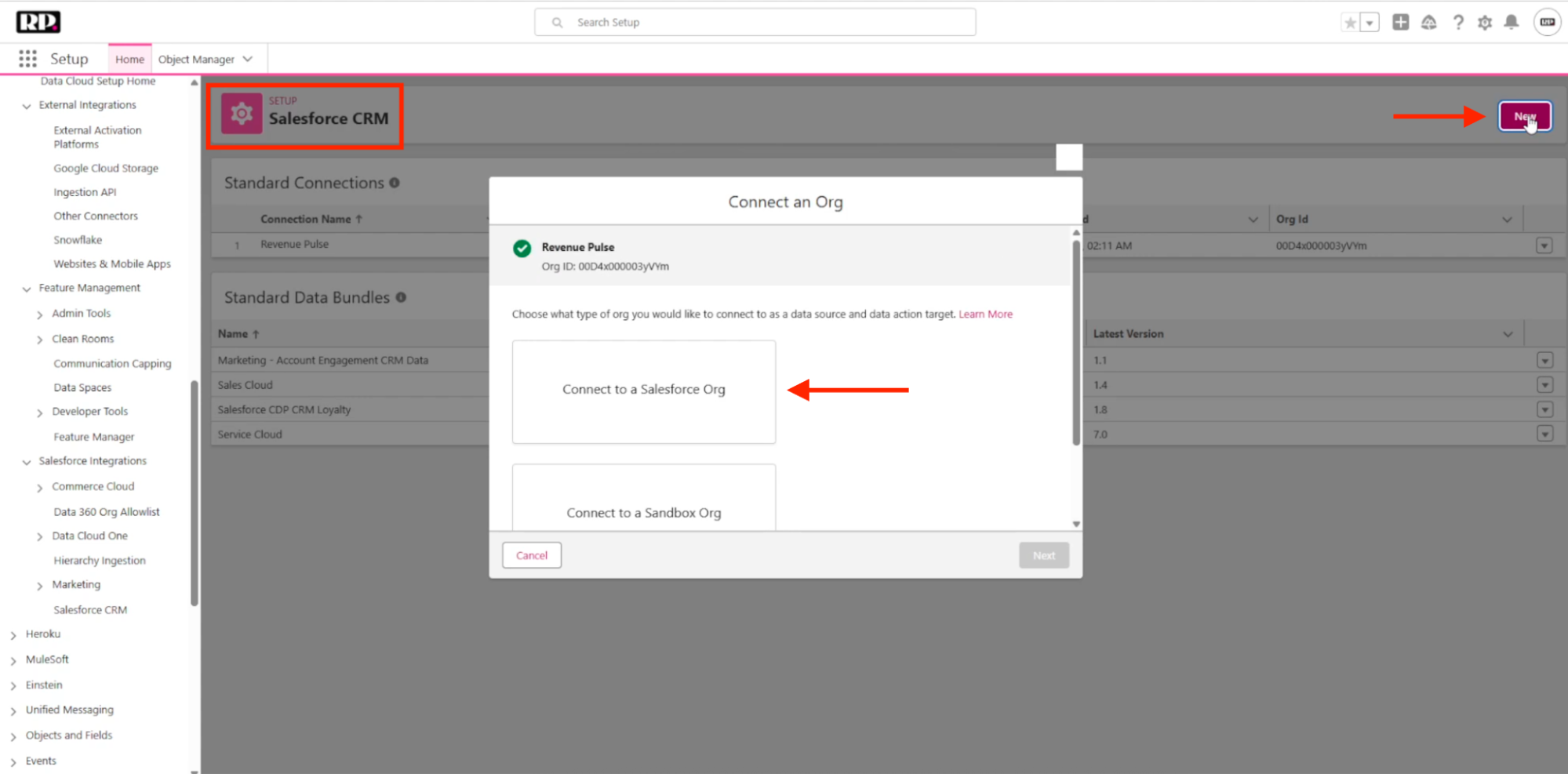Viewport: 1568px width, 774px height.
Task: Expand the Heroku sidebar section
Action: [x=13, y=635]
